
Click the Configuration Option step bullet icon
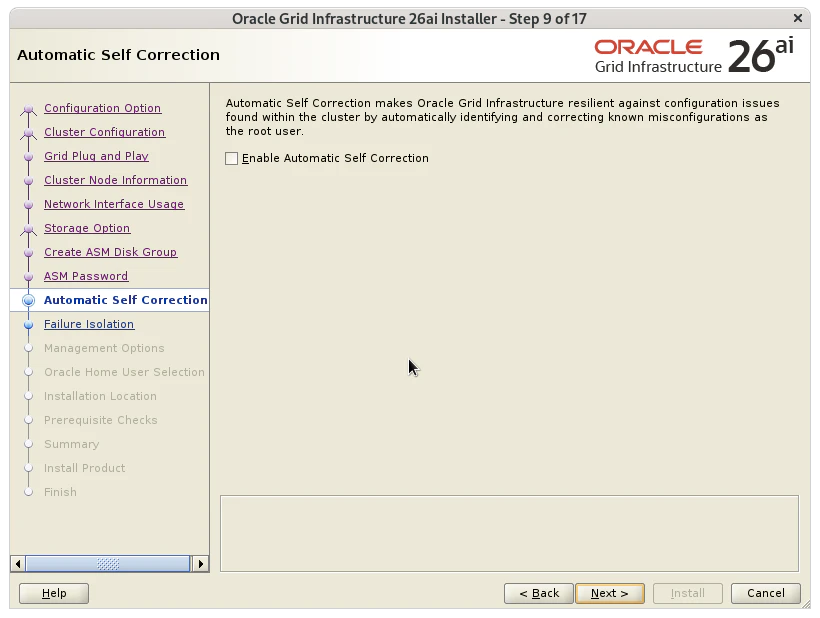click(x=29, y=109)
